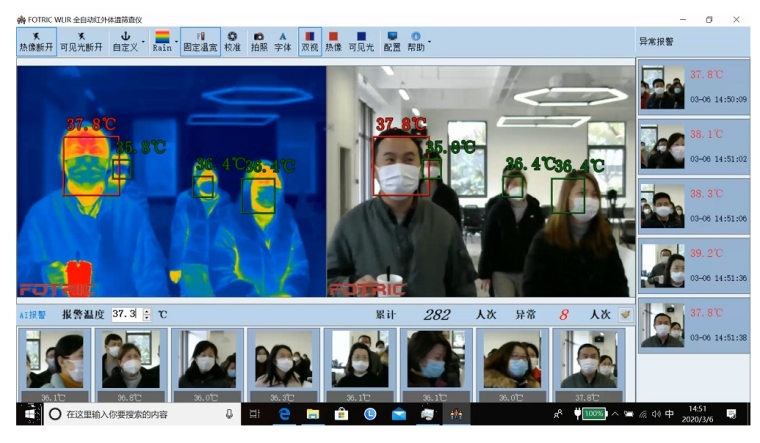Switch to 热像 thermal-only view
The width and height of the screenshot is (760, 443).
pos(333,41)
